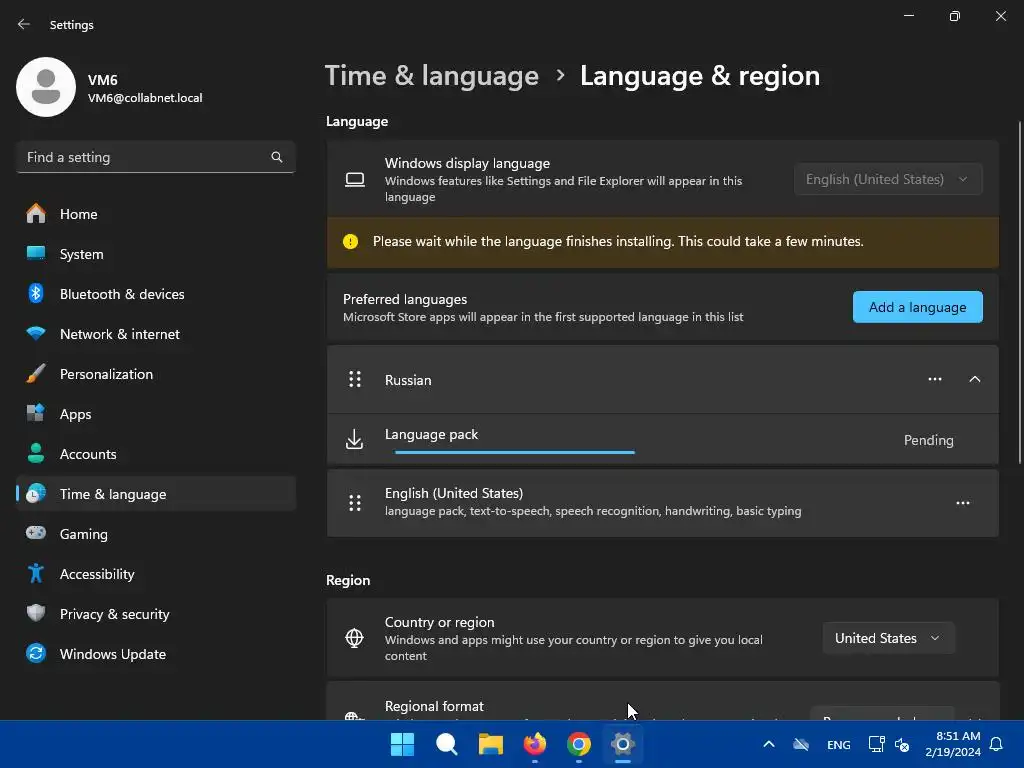
Task: Open Gaming settings
Action: pos(155,534)
